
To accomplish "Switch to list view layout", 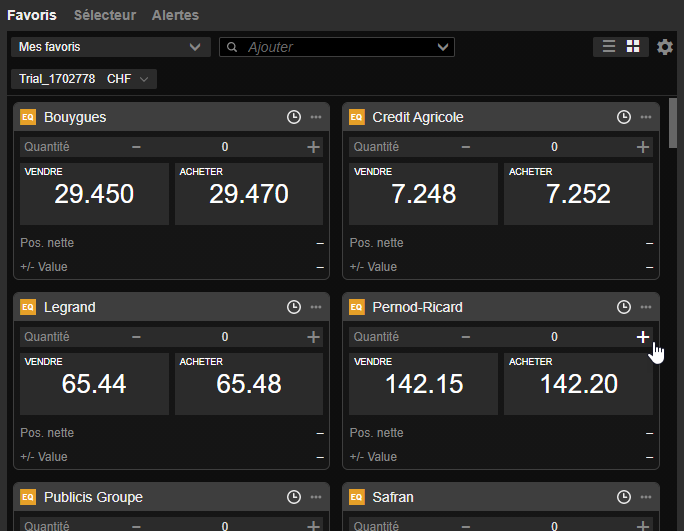I will pyautogui.click(x=609, y=46).
